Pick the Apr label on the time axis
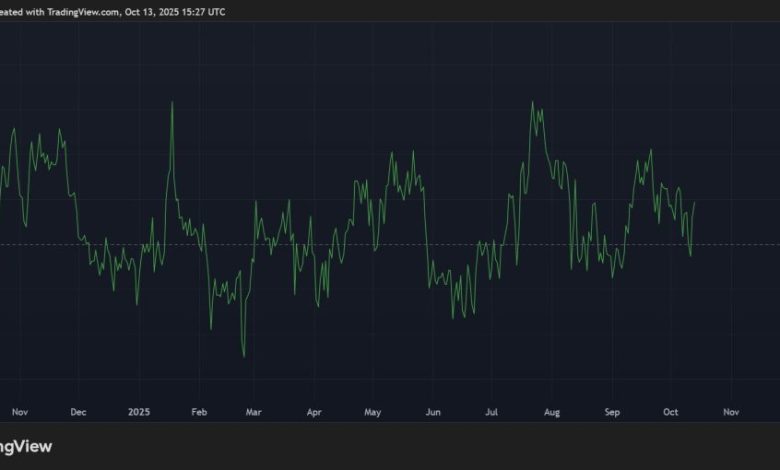 (314, 412)
